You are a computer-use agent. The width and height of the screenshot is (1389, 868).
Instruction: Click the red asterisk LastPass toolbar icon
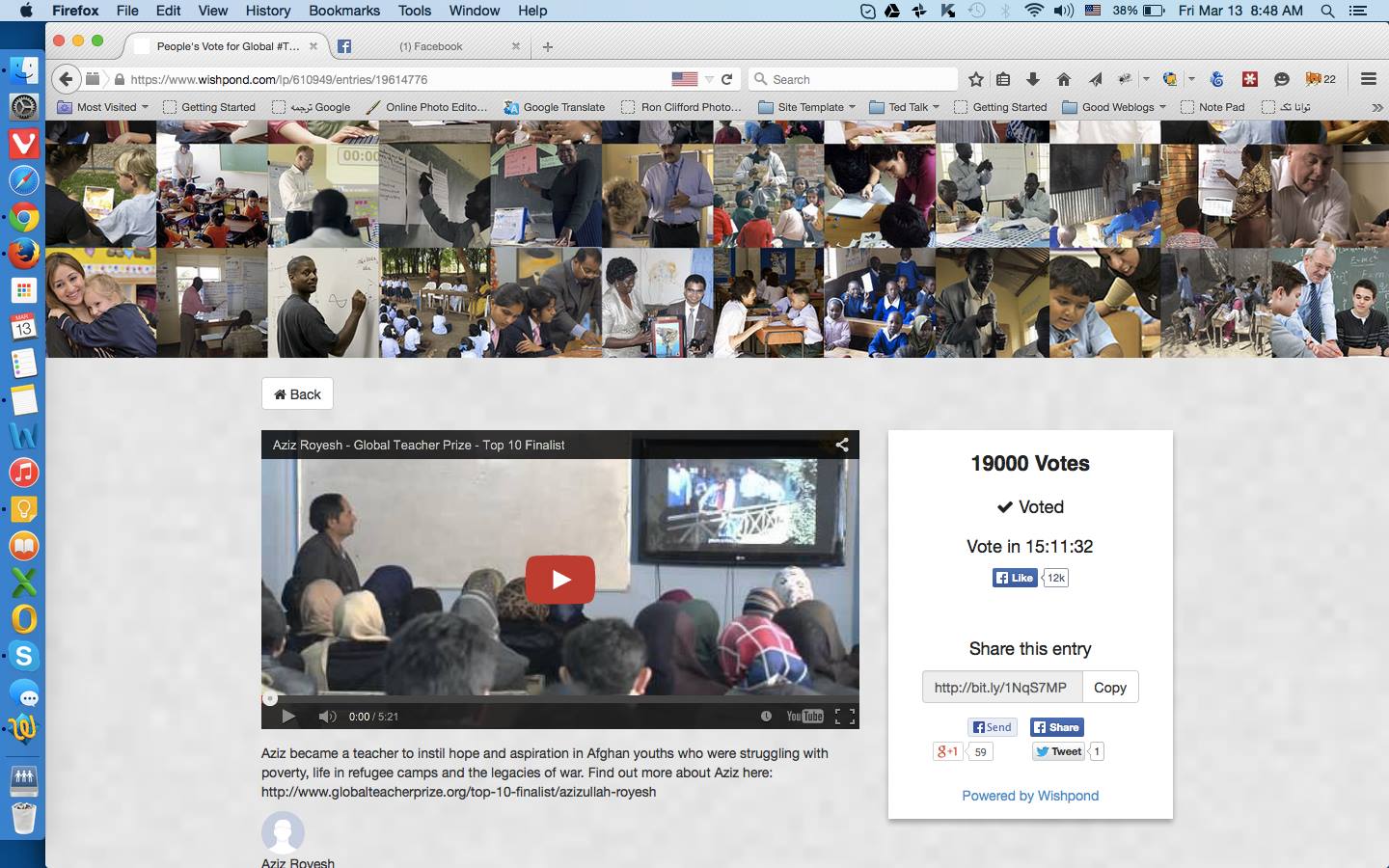[x=1250, y=79]
